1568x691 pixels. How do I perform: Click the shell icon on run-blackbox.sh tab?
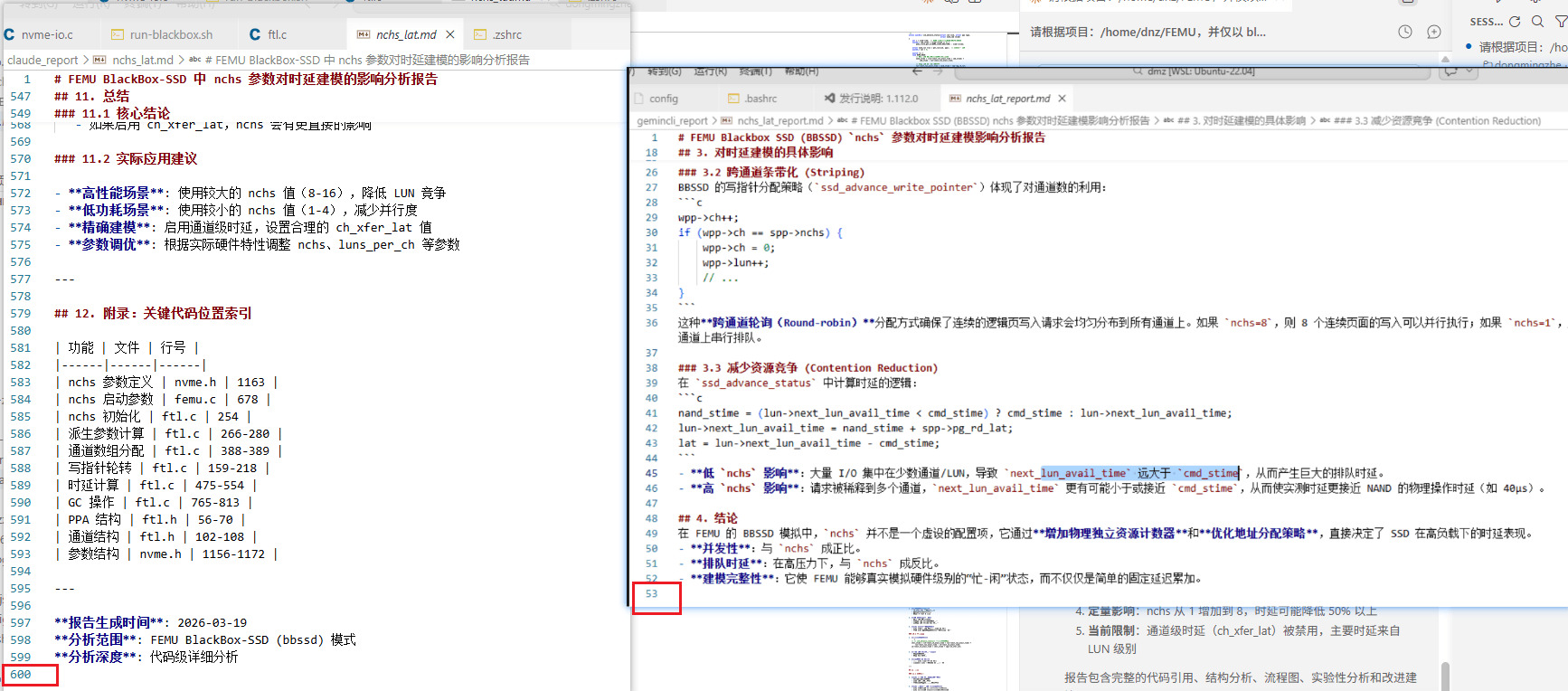click(118, 34)
